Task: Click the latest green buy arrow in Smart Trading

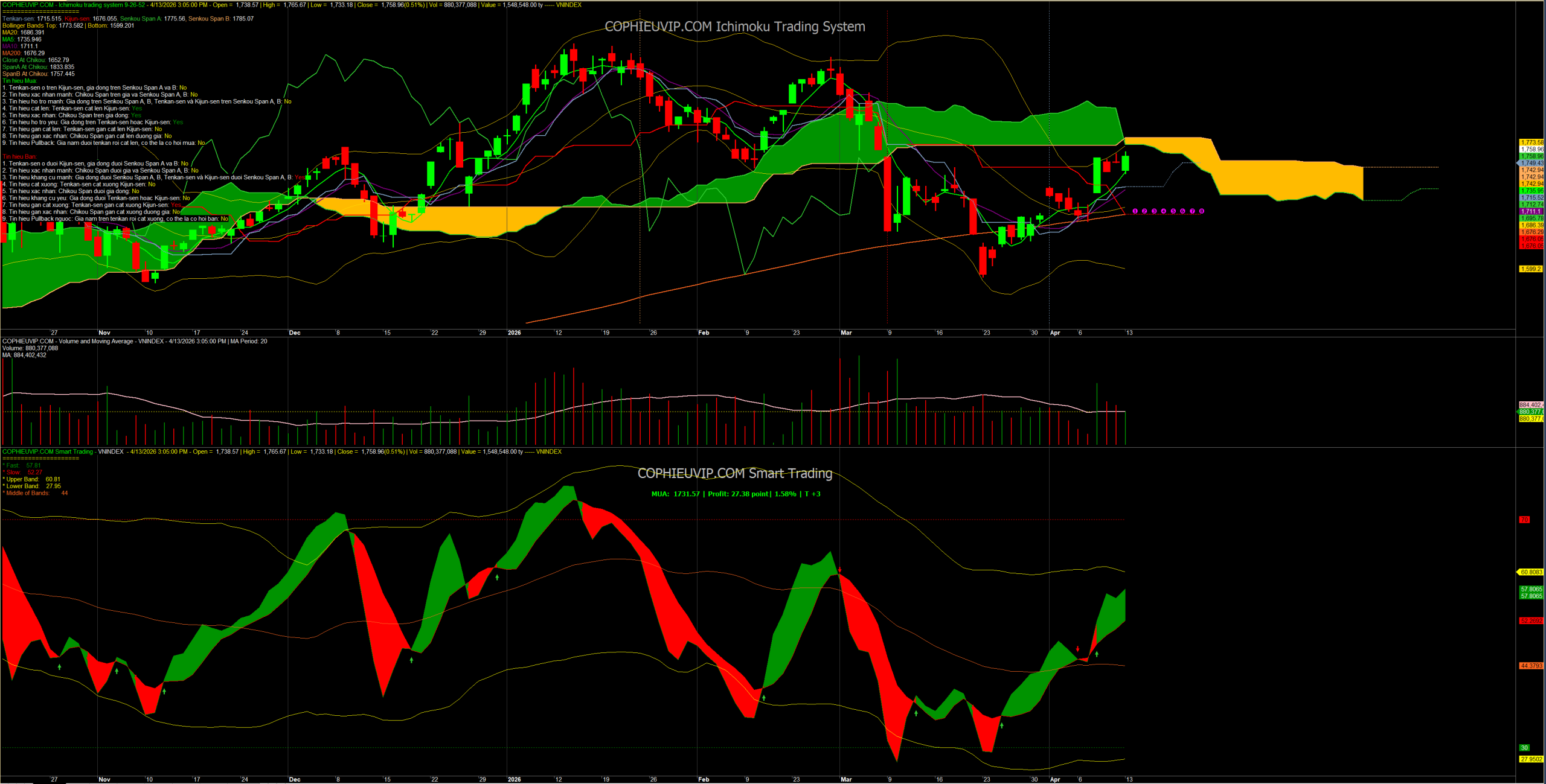Action: (x=1097, y=654)
